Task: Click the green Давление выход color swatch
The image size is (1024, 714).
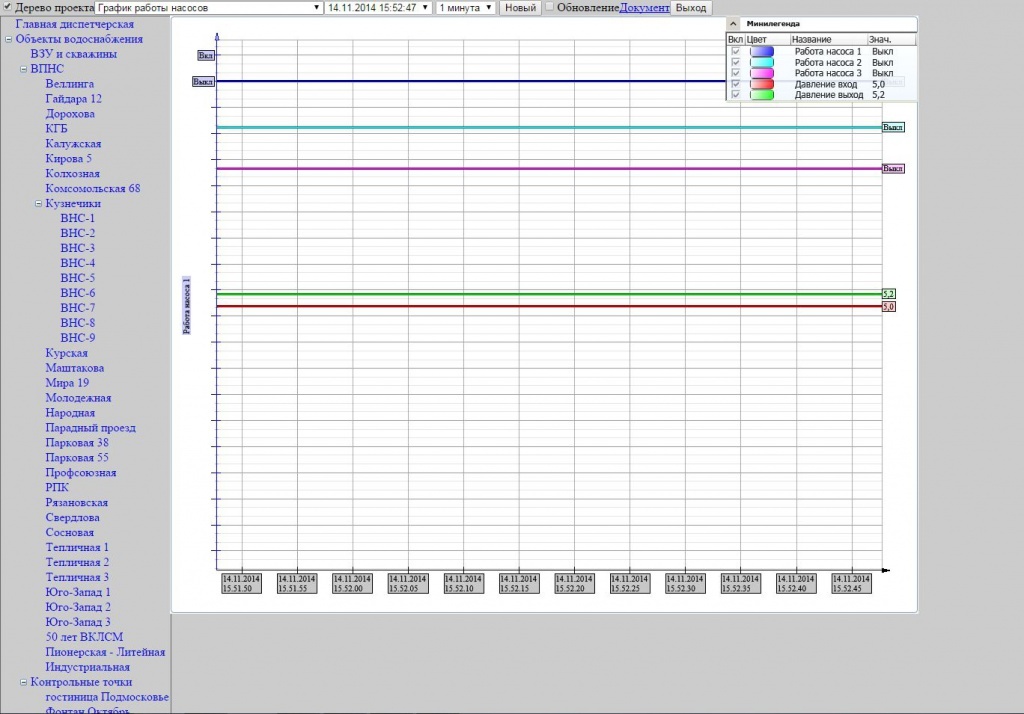Action: point(762,95)
